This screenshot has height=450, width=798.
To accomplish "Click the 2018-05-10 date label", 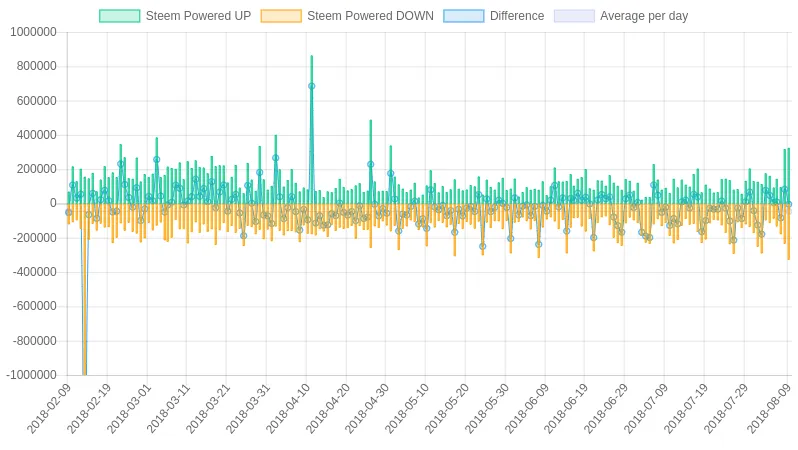I will tap(408, 408).
